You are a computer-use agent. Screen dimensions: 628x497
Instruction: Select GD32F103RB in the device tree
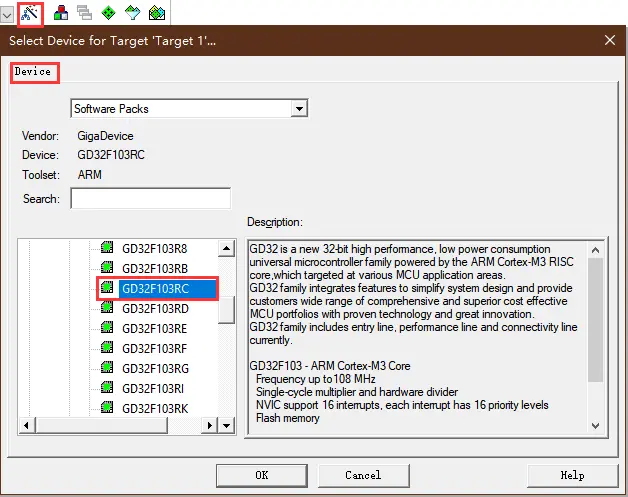[155, 268]
